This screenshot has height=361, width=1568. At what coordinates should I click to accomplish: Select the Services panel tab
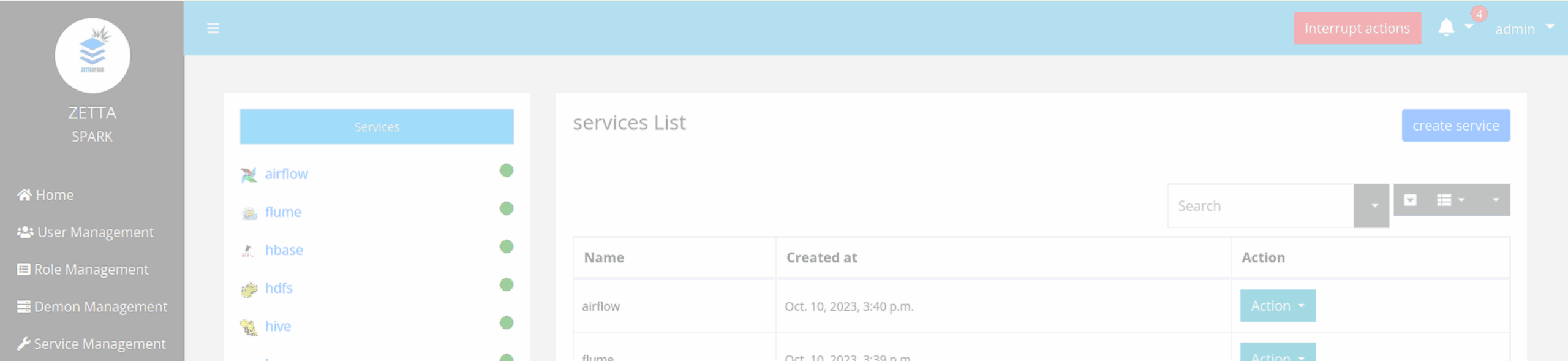tap(377, 127)
